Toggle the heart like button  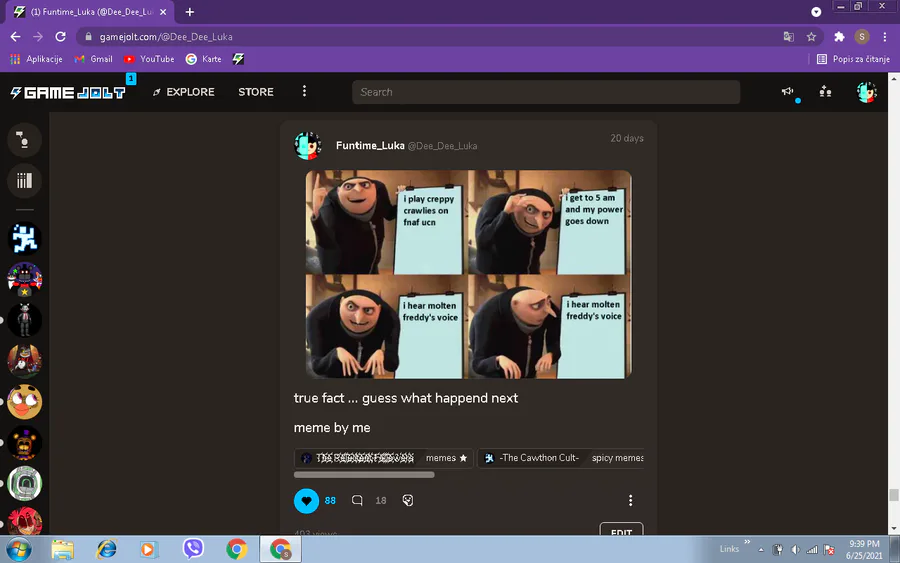(x=307, y=500)
